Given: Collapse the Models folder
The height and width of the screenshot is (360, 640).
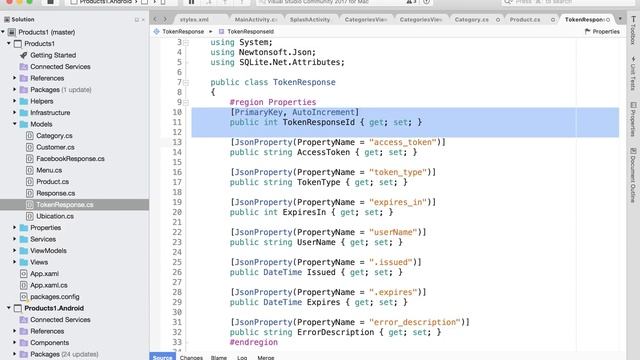Looking at the screenshot, I should tap(15, 124).
